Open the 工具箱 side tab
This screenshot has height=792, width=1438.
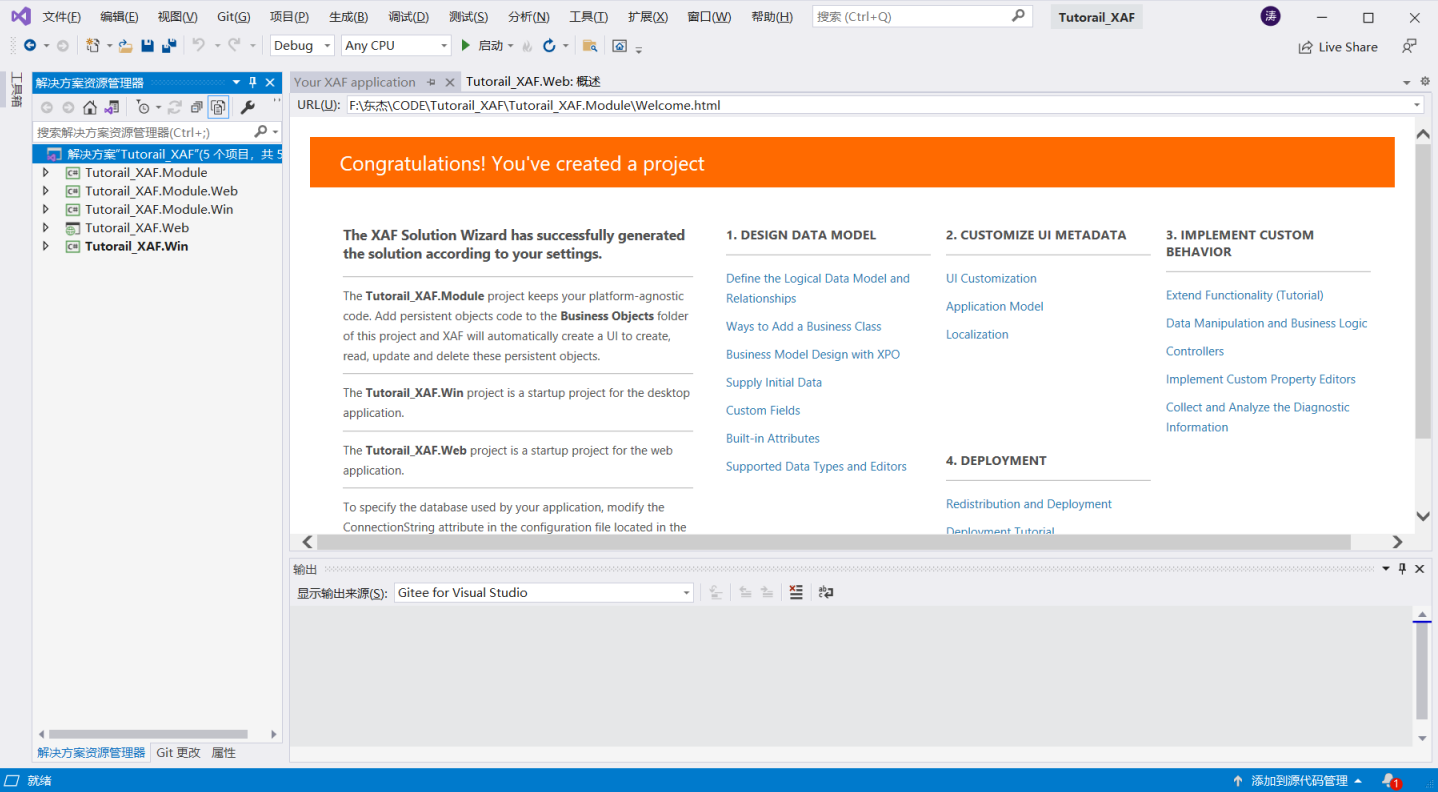[x=17, y=90]
